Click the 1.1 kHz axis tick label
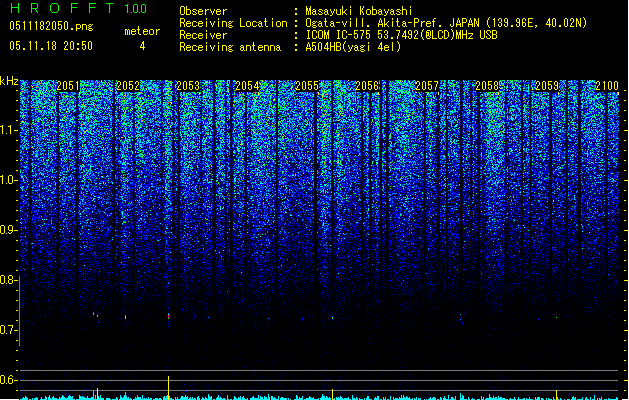 coord(9,130)
